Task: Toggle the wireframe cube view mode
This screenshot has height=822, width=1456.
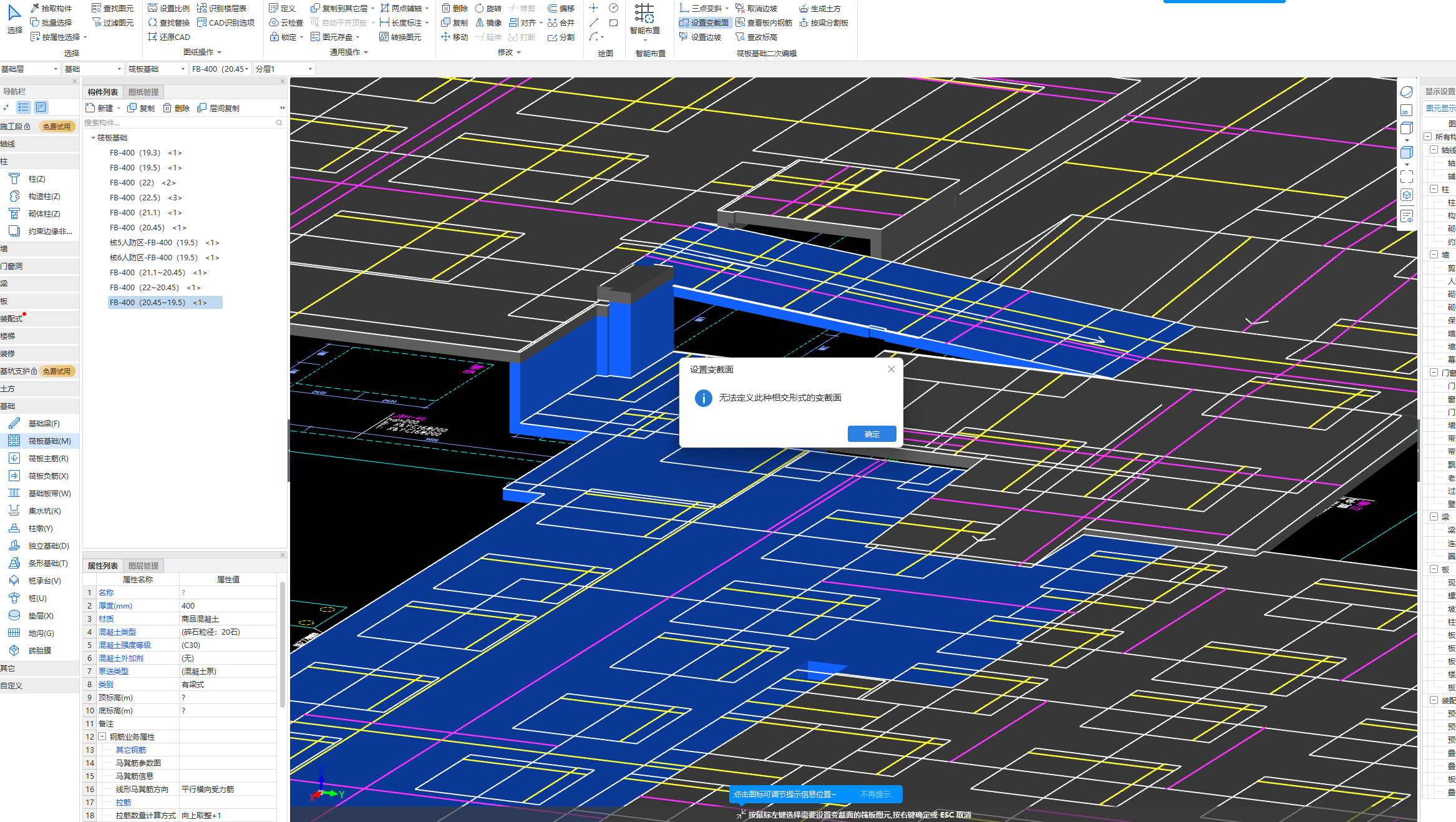Action: pos(1406,129)
